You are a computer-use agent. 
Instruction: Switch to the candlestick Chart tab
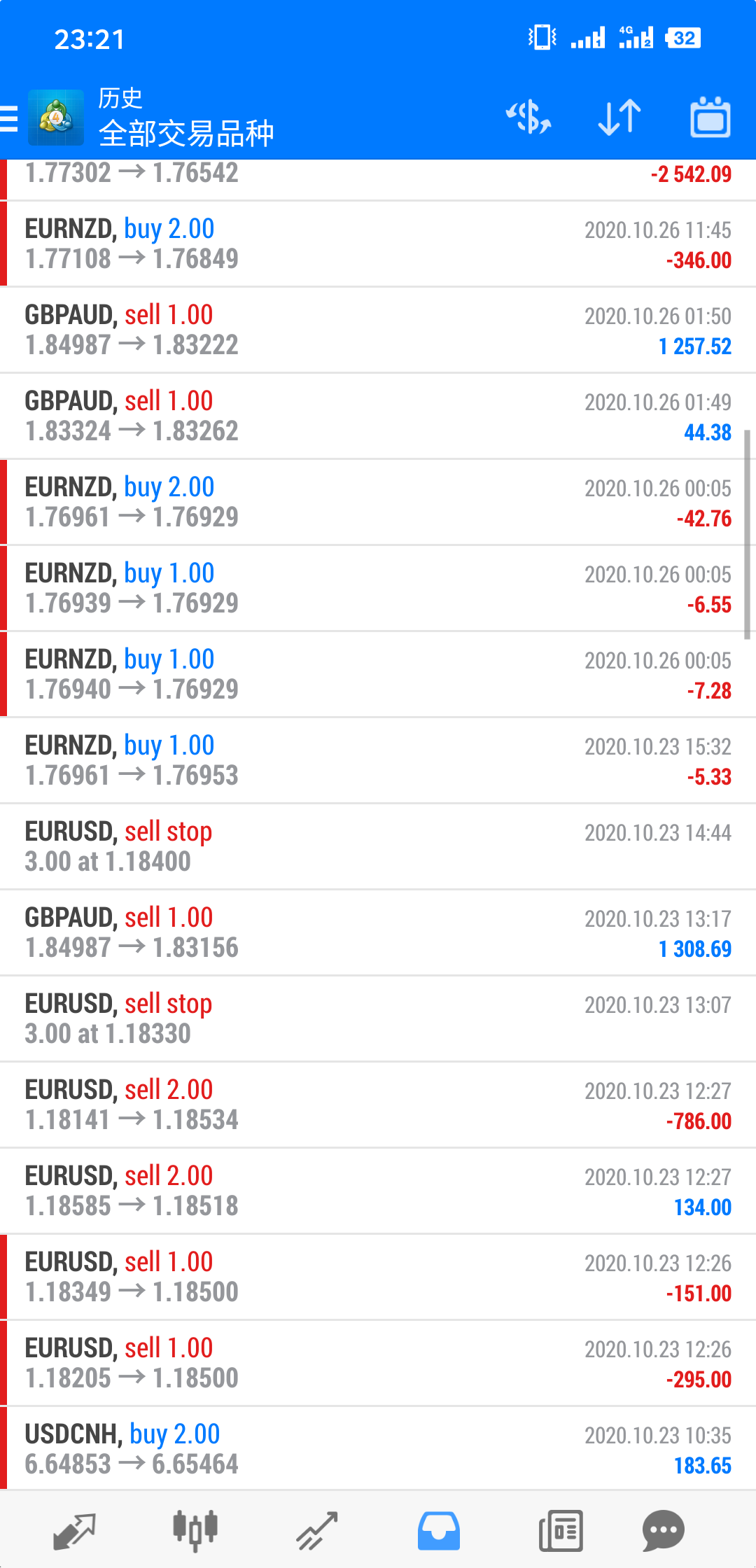coord(195,1531)
